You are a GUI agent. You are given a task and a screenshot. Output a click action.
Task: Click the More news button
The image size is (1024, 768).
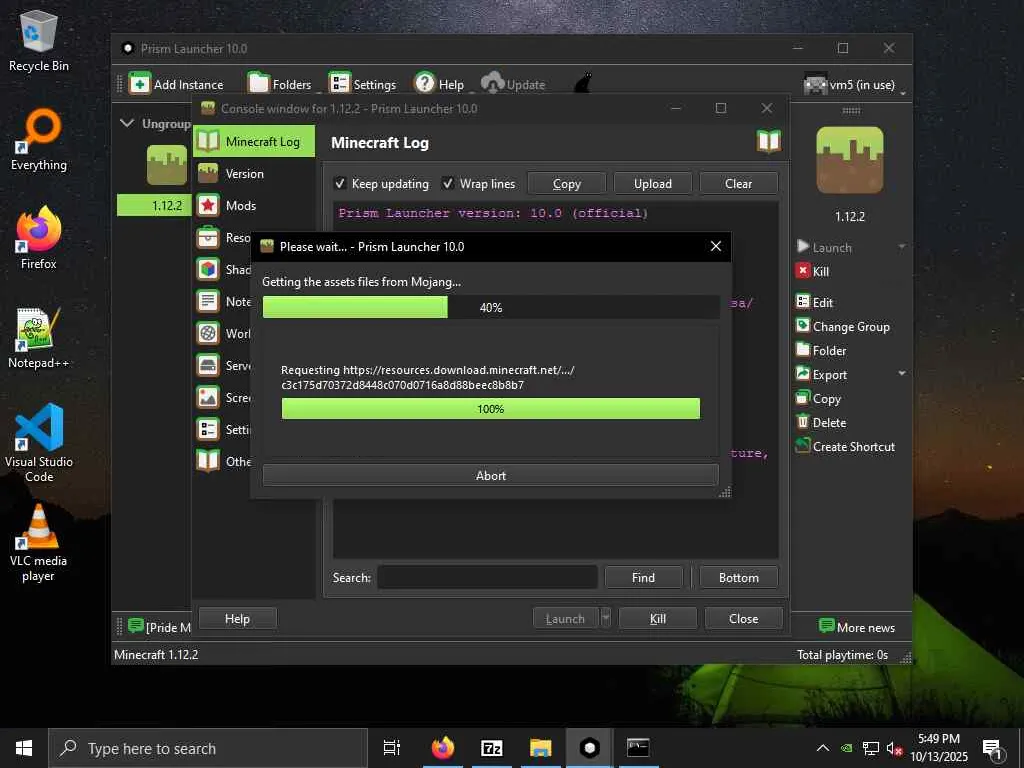coord(857,627)
